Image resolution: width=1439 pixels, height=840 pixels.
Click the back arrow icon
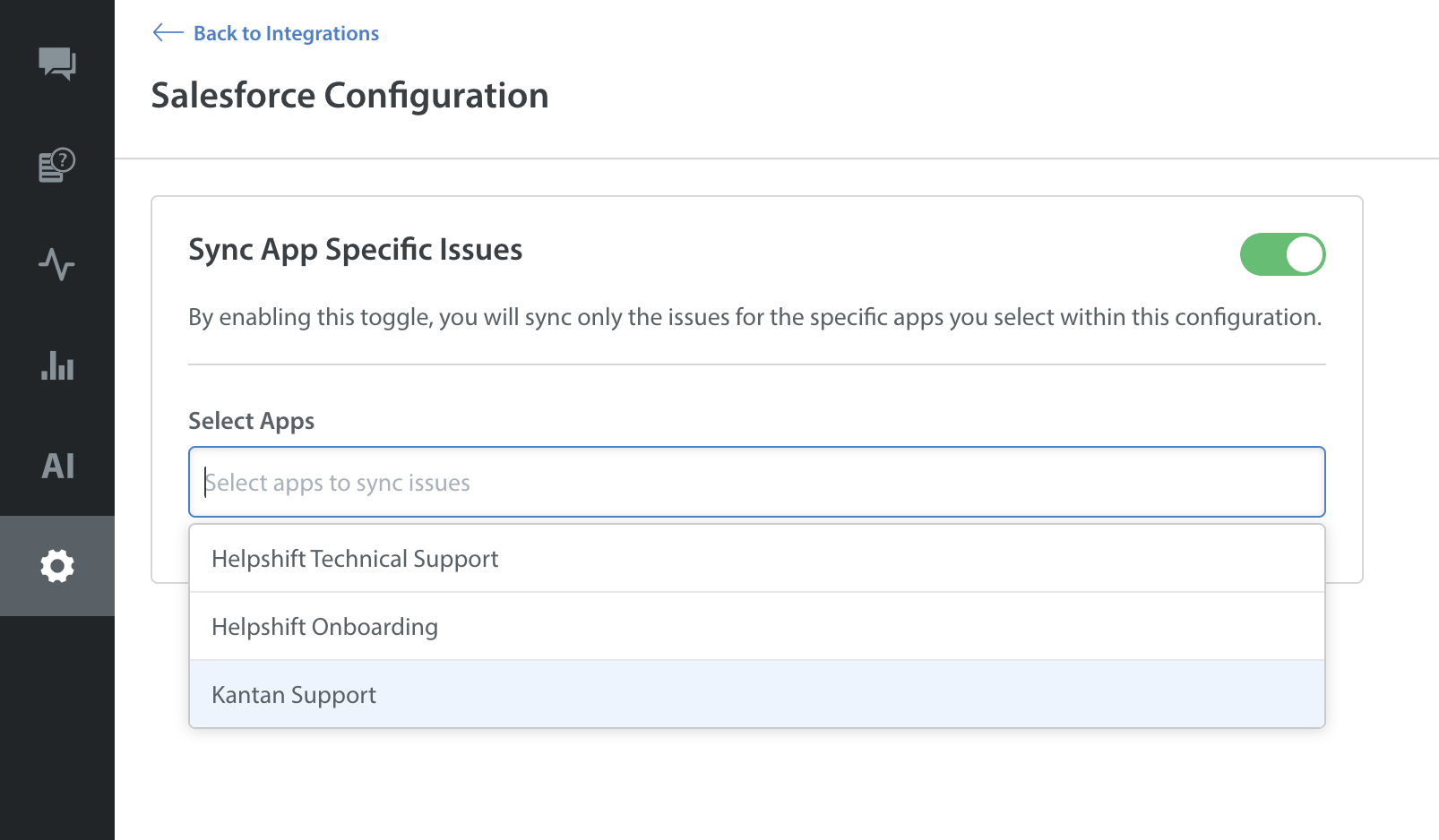coord(168,33)
